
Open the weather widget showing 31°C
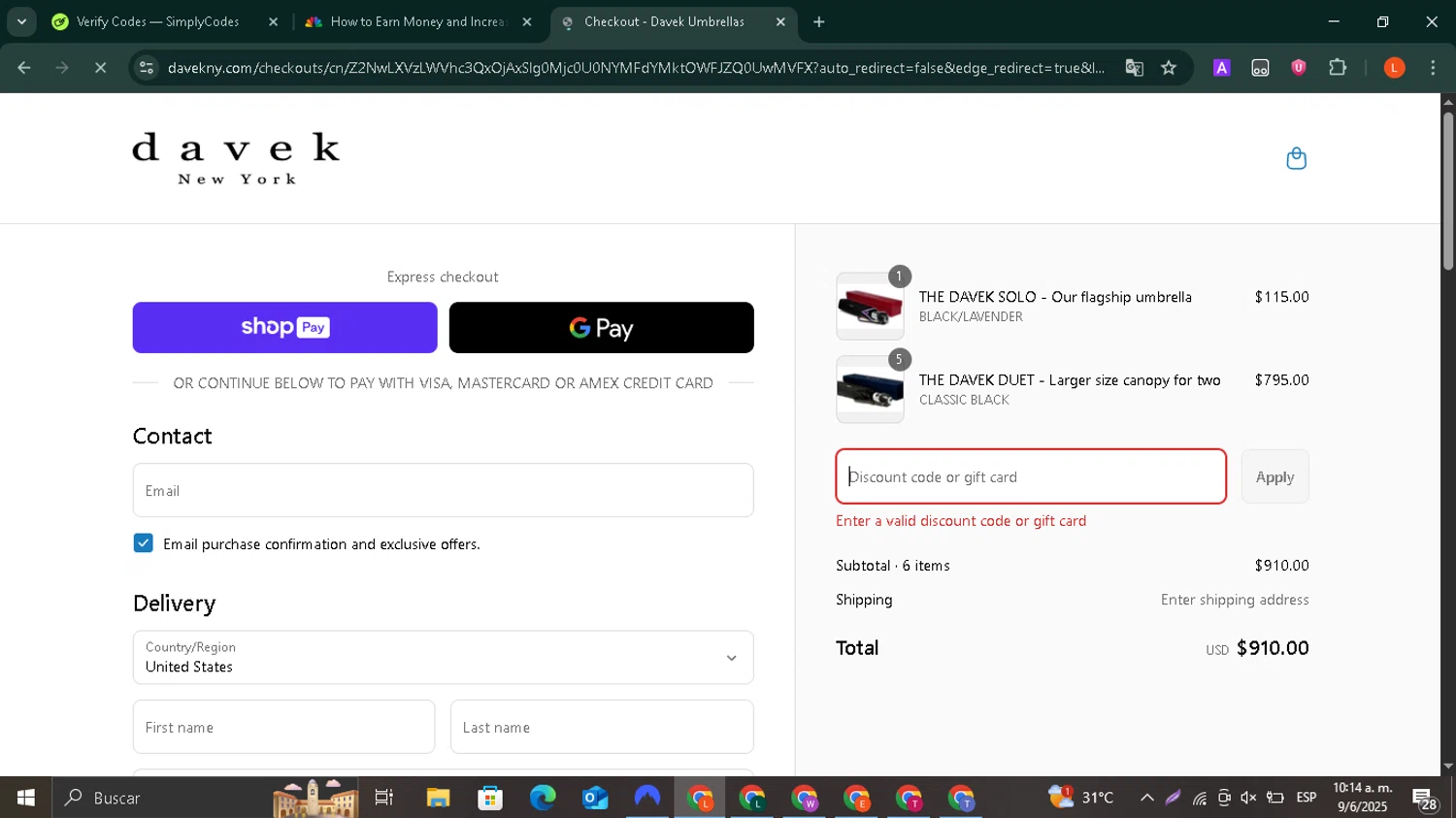click(1081, 798)
